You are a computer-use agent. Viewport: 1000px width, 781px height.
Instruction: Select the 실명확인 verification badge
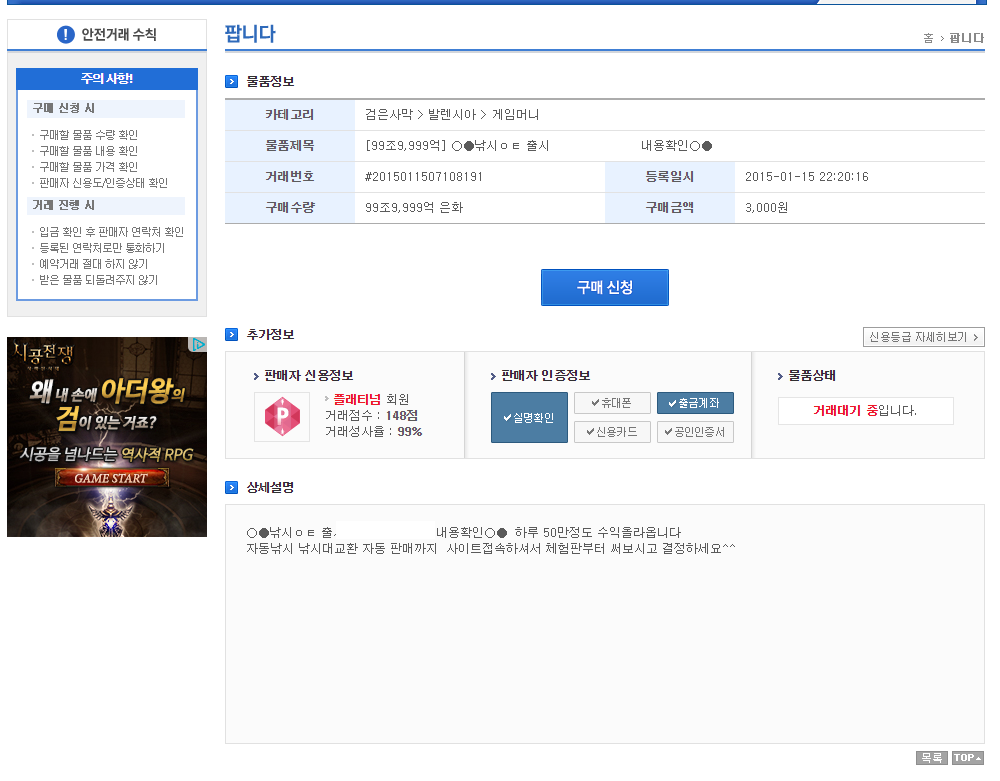(529, 417)
